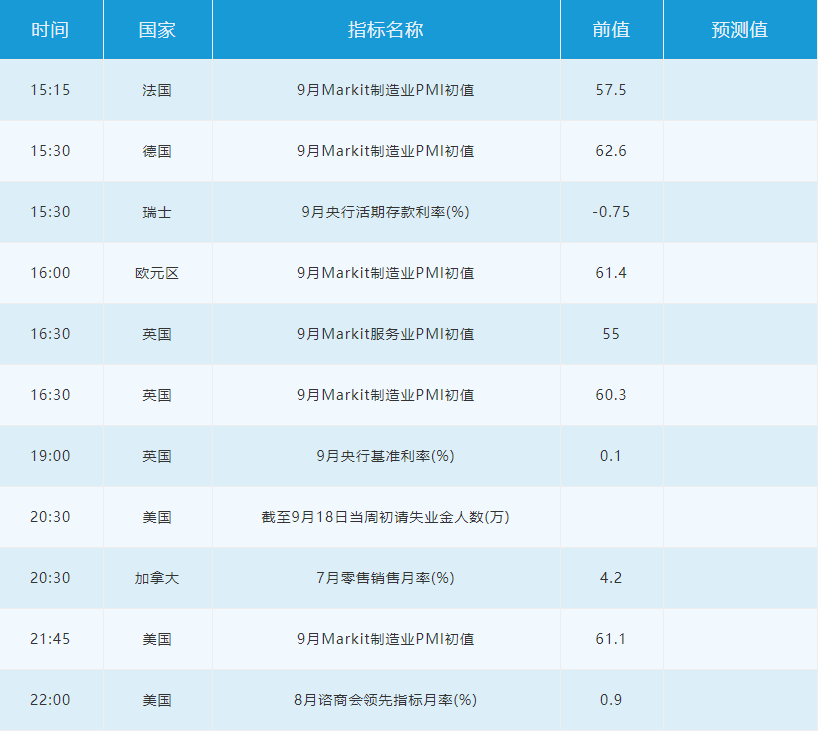Click the 国家 column header

point(157,30)
